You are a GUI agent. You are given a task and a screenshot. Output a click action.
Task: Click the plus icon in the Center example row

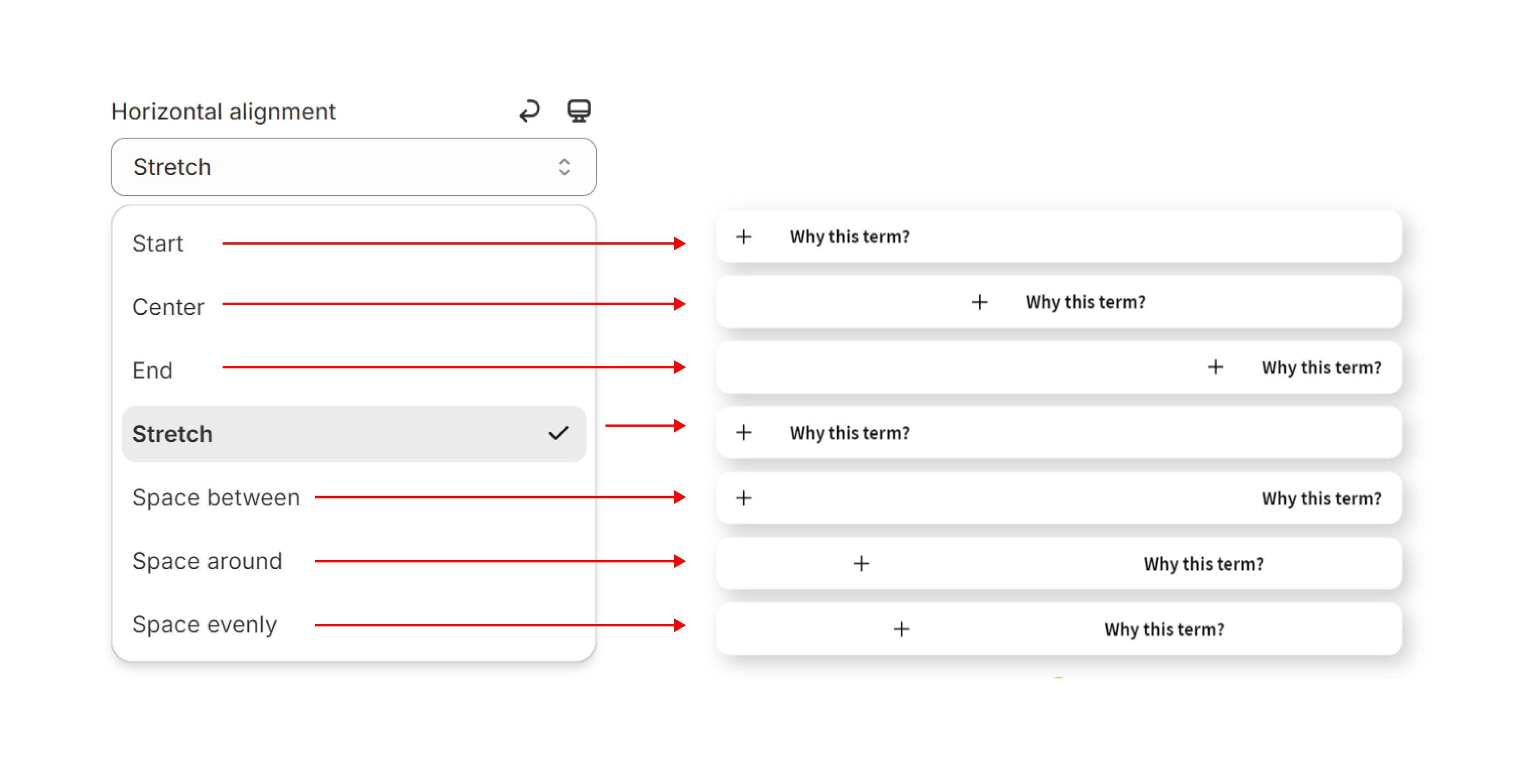pyautogui.click(x=979, y=302)
